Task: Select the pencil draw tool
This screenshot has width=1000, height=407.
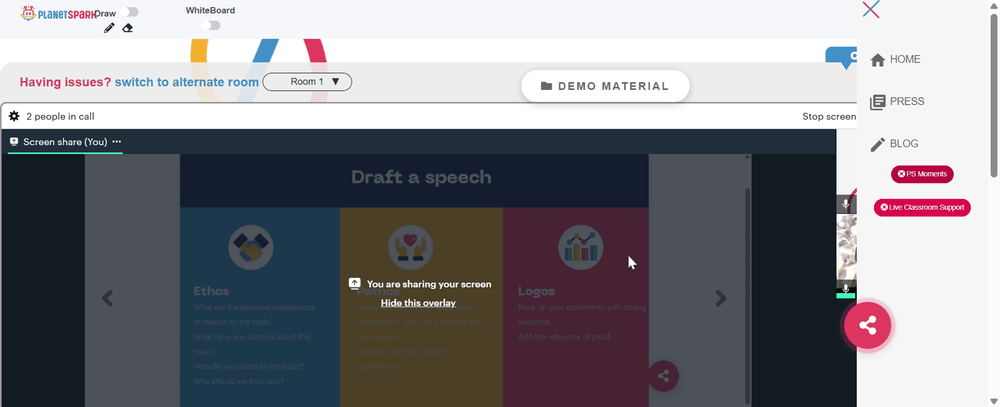Action: [x=109, y=28]
